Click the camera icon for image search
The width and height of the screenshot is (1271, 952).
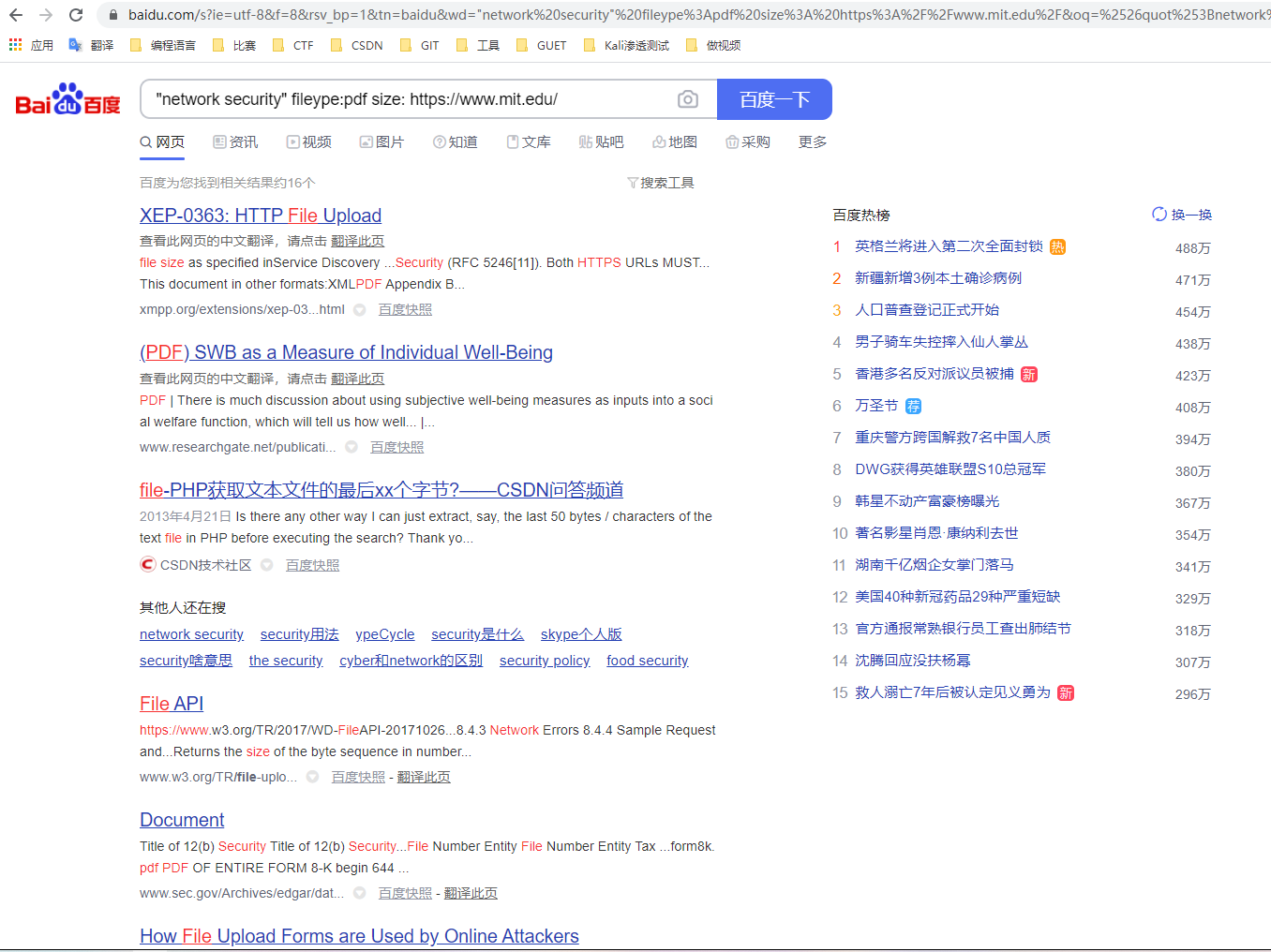[x=688, y=98]
